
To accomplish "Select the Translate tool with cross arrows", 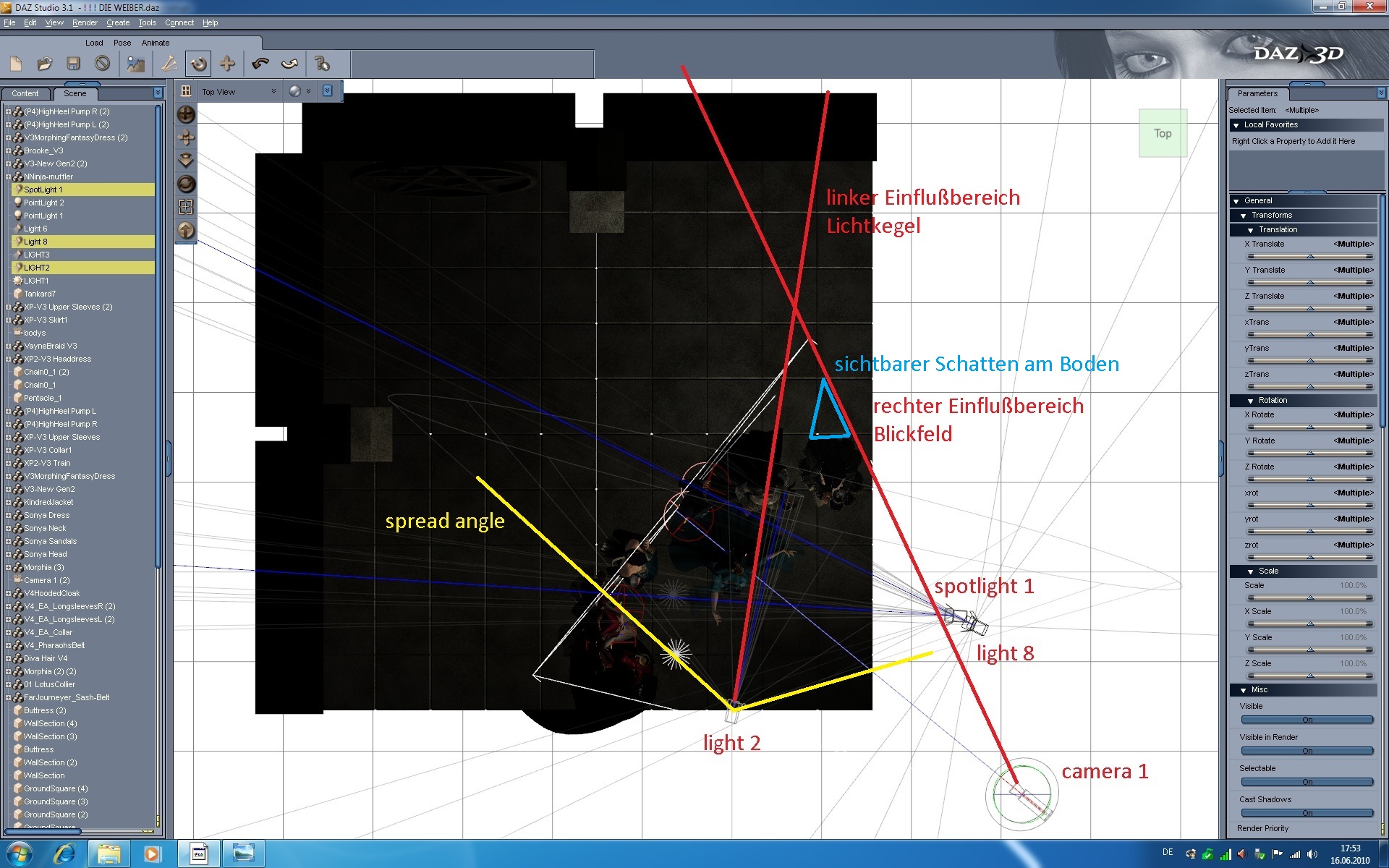I will (227, 64).
